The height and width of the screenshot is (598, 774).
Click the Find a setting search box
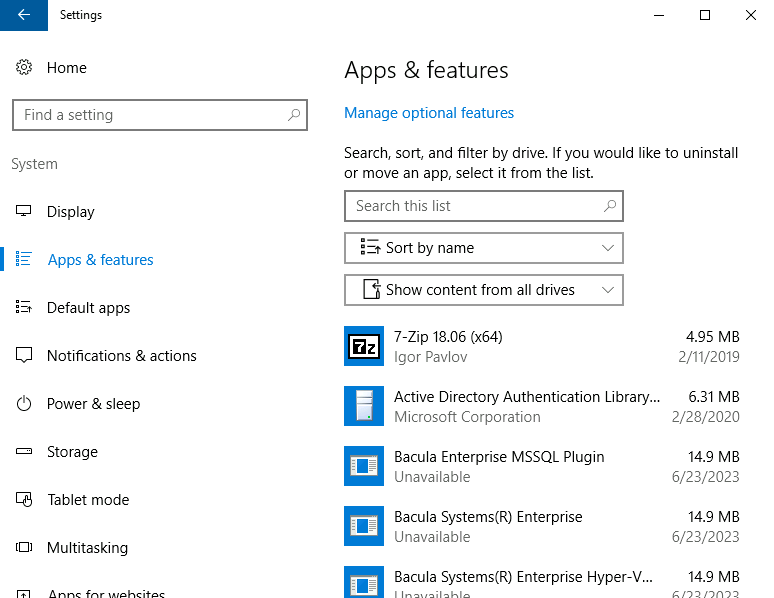coord(150,115)
